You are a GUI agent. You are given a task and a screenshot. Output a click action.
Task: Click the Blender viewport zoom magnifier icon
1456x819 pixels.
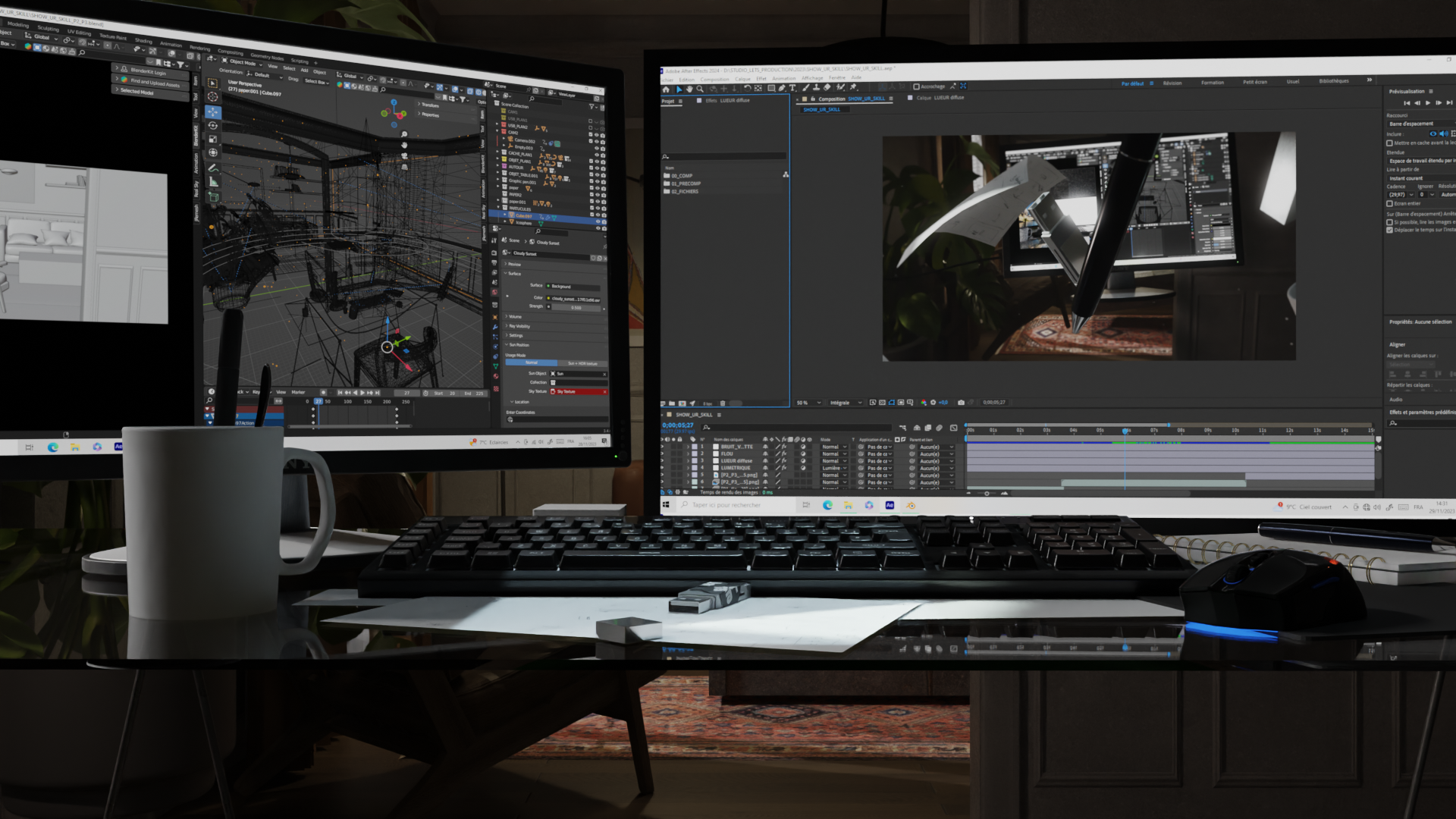pyautogui.click(x=404, y=134)
